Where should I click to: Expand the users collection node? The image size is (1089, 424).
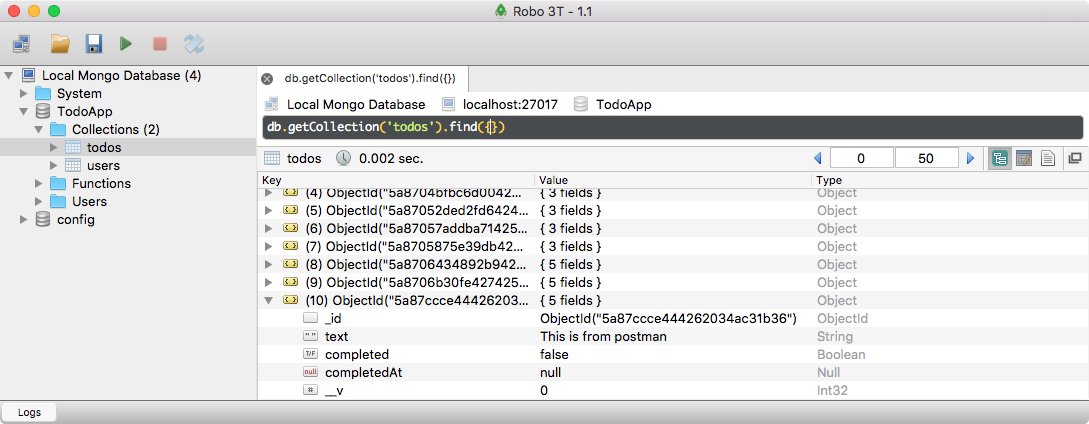pyautogui.click(x=55, y=165)
